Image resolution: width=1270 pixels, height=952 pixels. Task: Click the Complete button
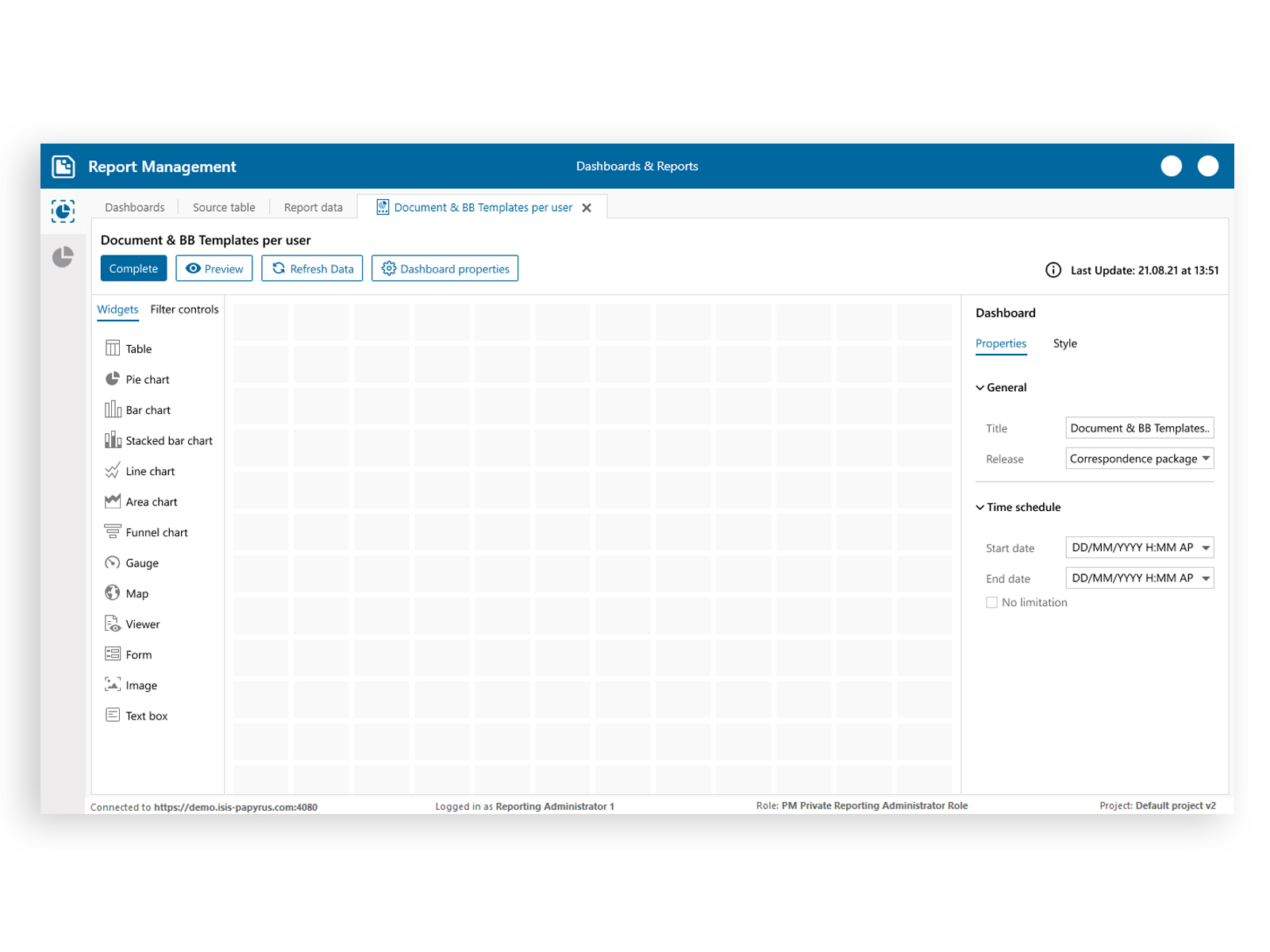(133, 268)
